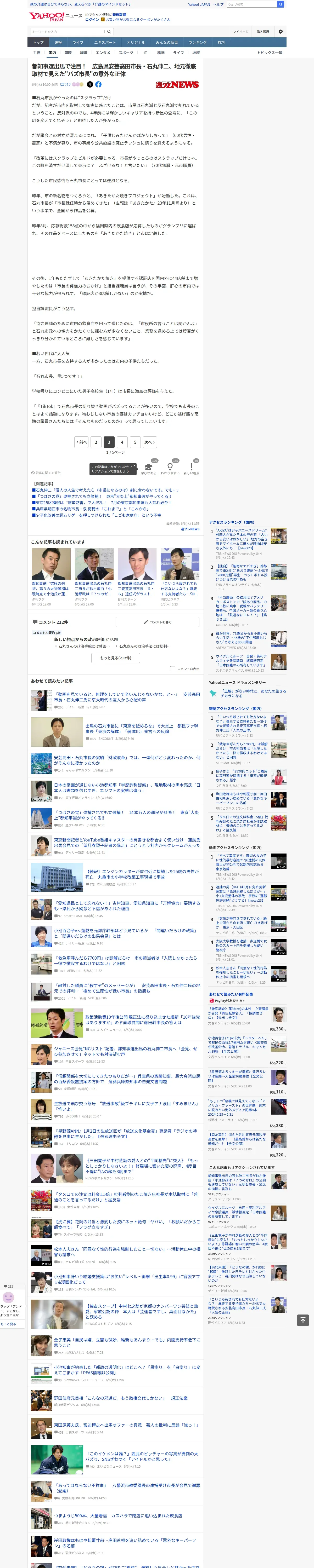Select the 経済 category tab
Viewport: 314px width, 1568px height.
[83, 53]
